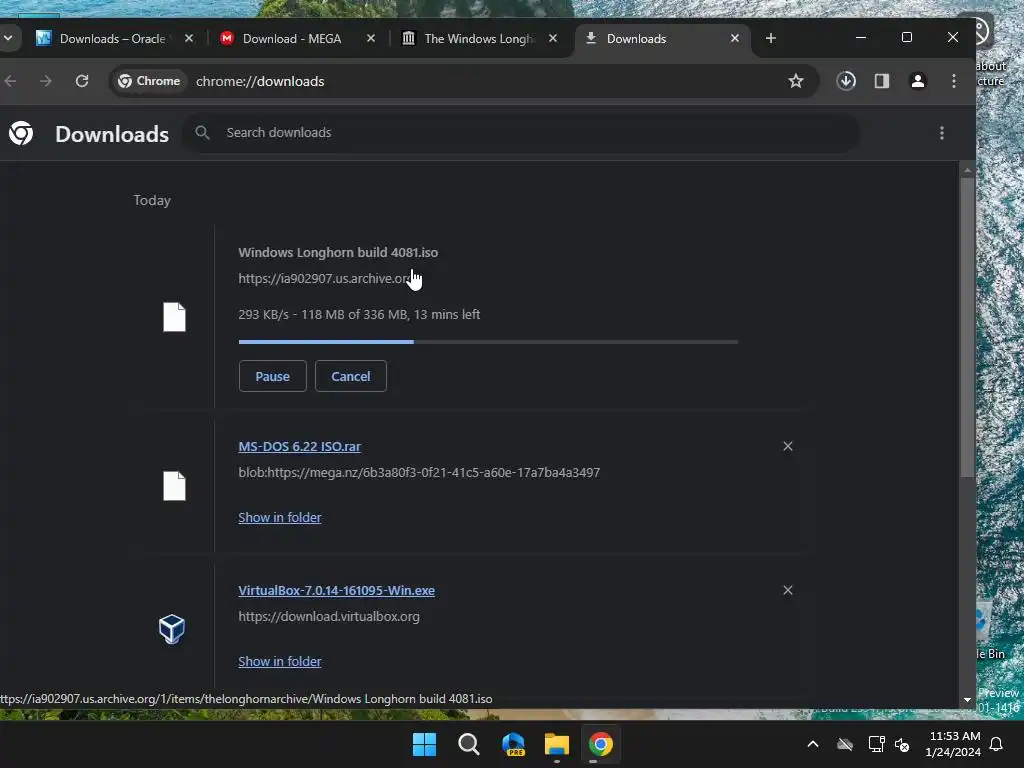Click the OneDrive cloud tray icon
This screenshot has width=1024, height=768.
click(x=845, y=744)
